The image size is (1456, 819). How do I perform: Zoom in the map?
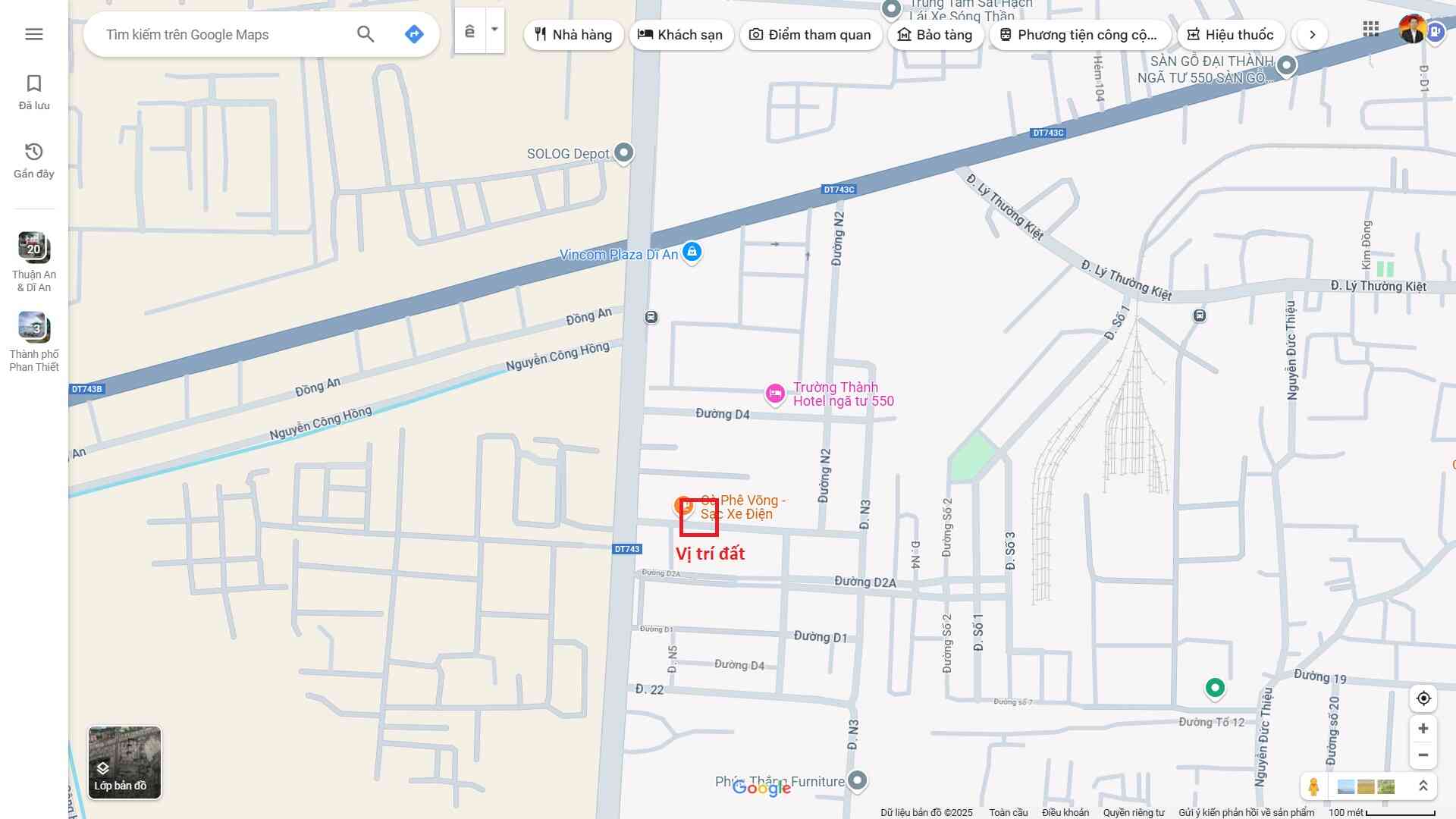[x=1423, y=729]
